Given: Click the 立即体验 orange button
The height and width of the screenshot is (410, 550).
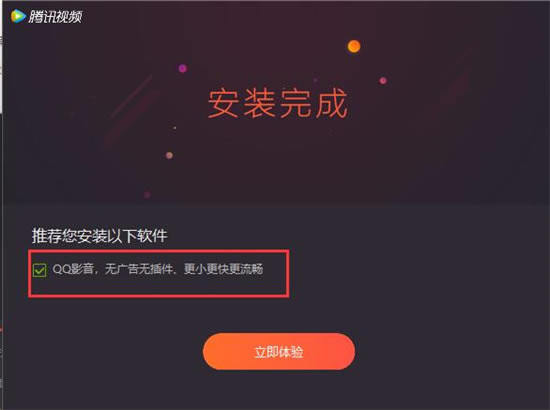Looking at the screenshot, I should click(279, 351).
